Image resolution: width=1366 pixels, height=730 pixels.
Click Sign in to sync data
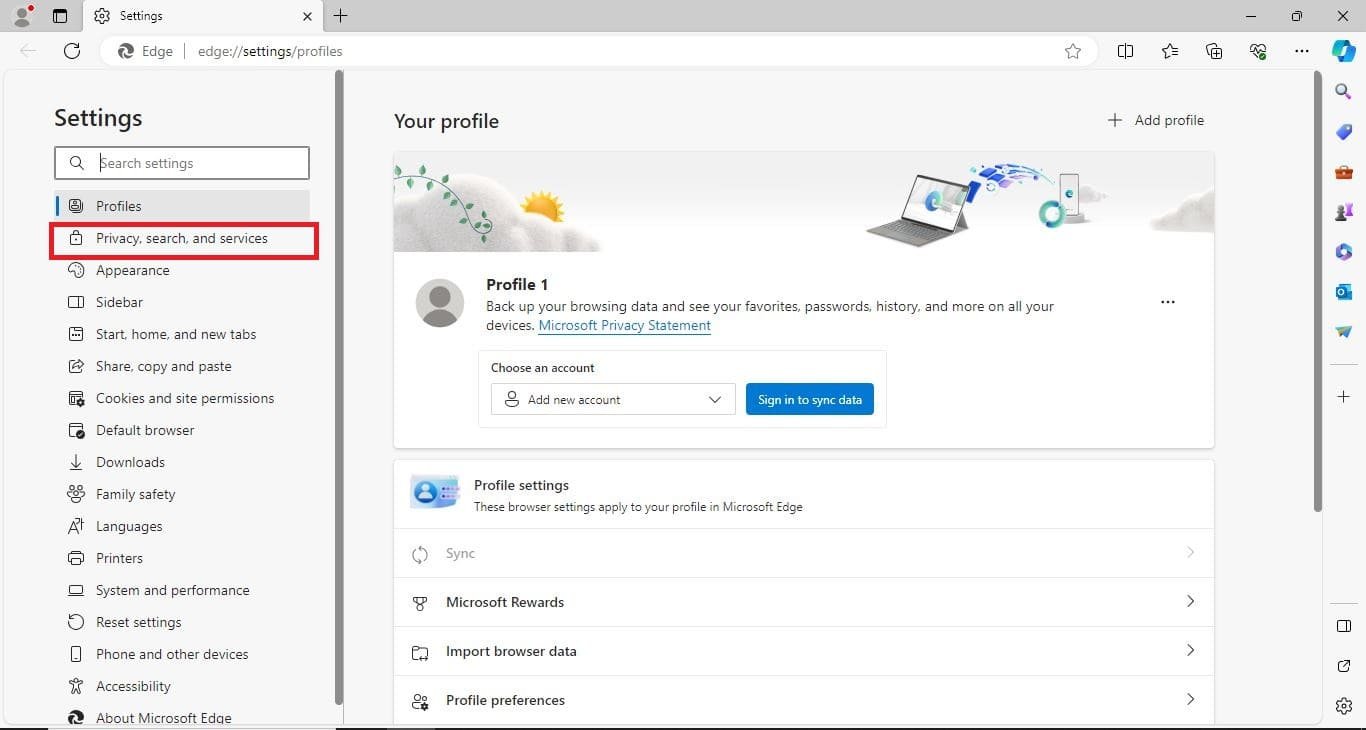click(809, 400)
